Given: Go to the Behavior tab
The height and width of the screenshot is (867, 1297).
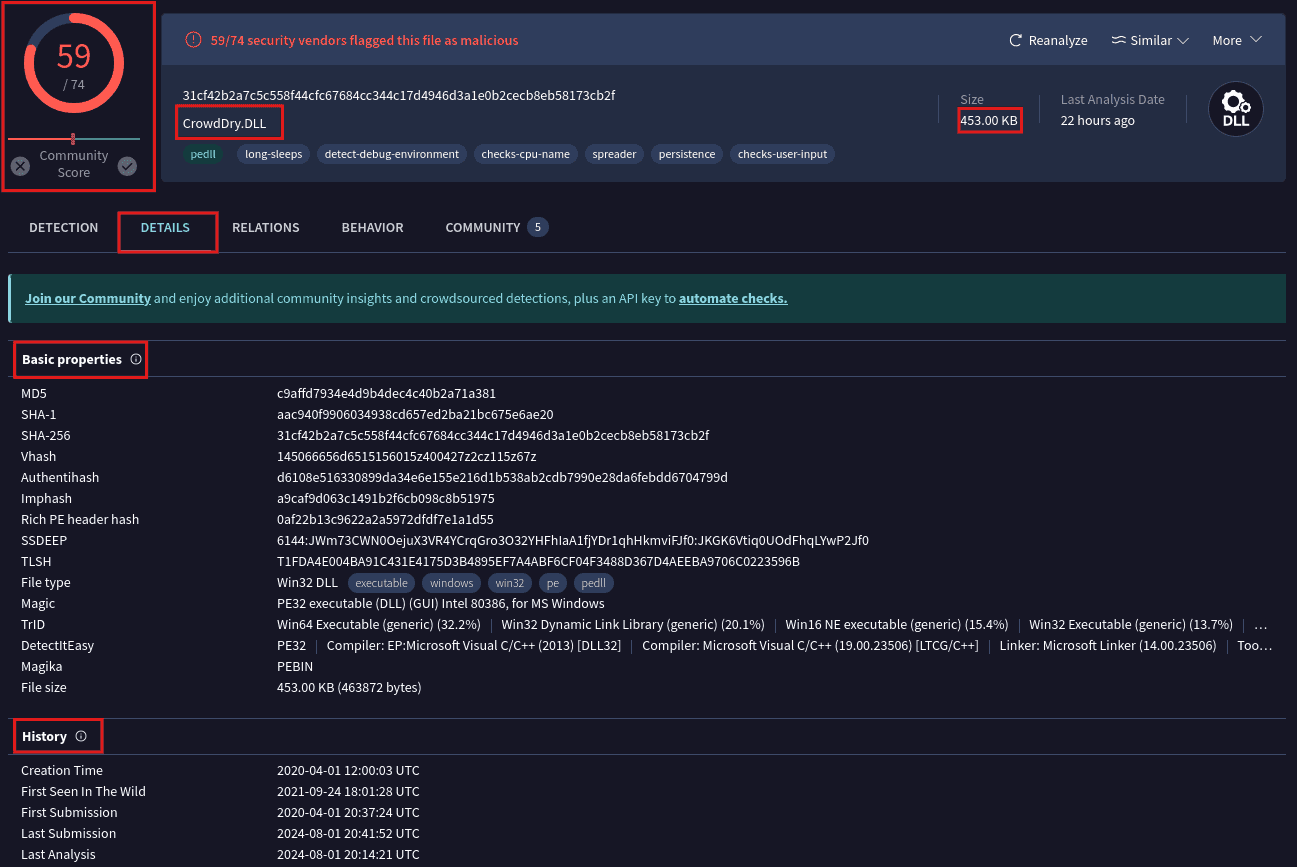Looking at the screenshot, I should click(x=372, y=227).
